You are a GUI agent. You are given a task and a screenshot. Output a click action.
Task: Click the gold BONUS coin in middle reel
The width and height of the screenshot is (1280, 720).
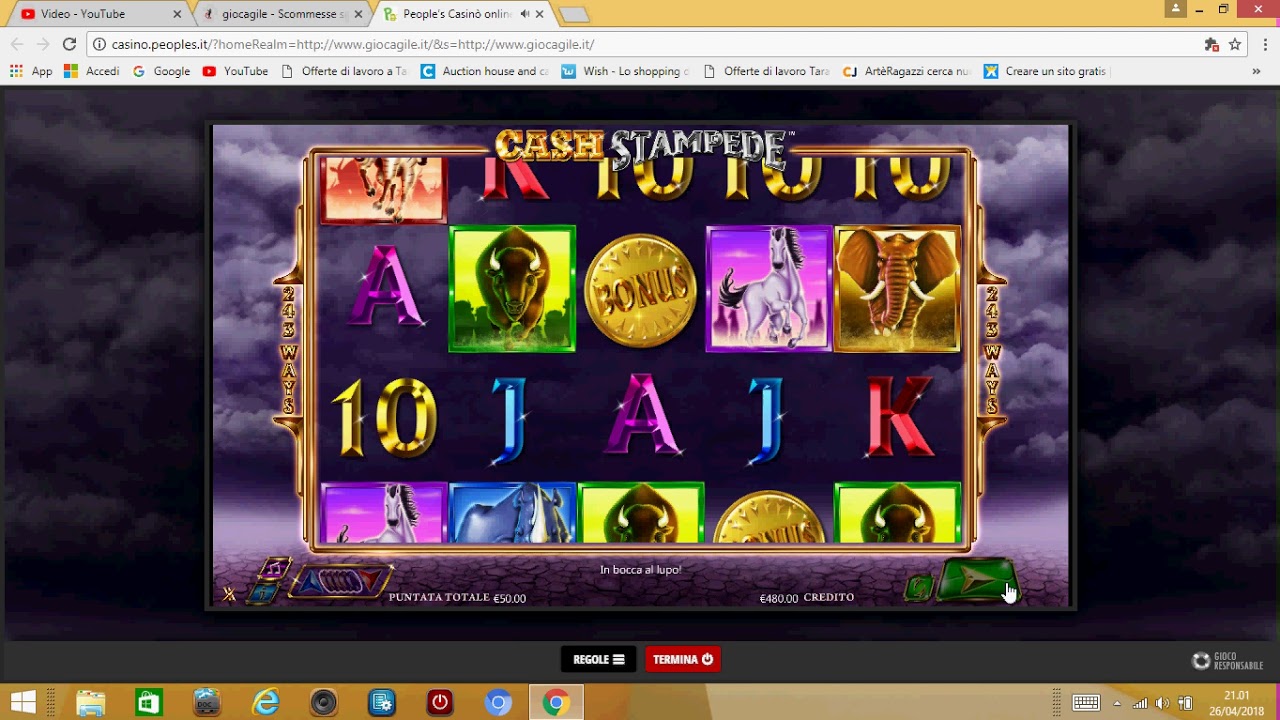click(x=640, y=290)
